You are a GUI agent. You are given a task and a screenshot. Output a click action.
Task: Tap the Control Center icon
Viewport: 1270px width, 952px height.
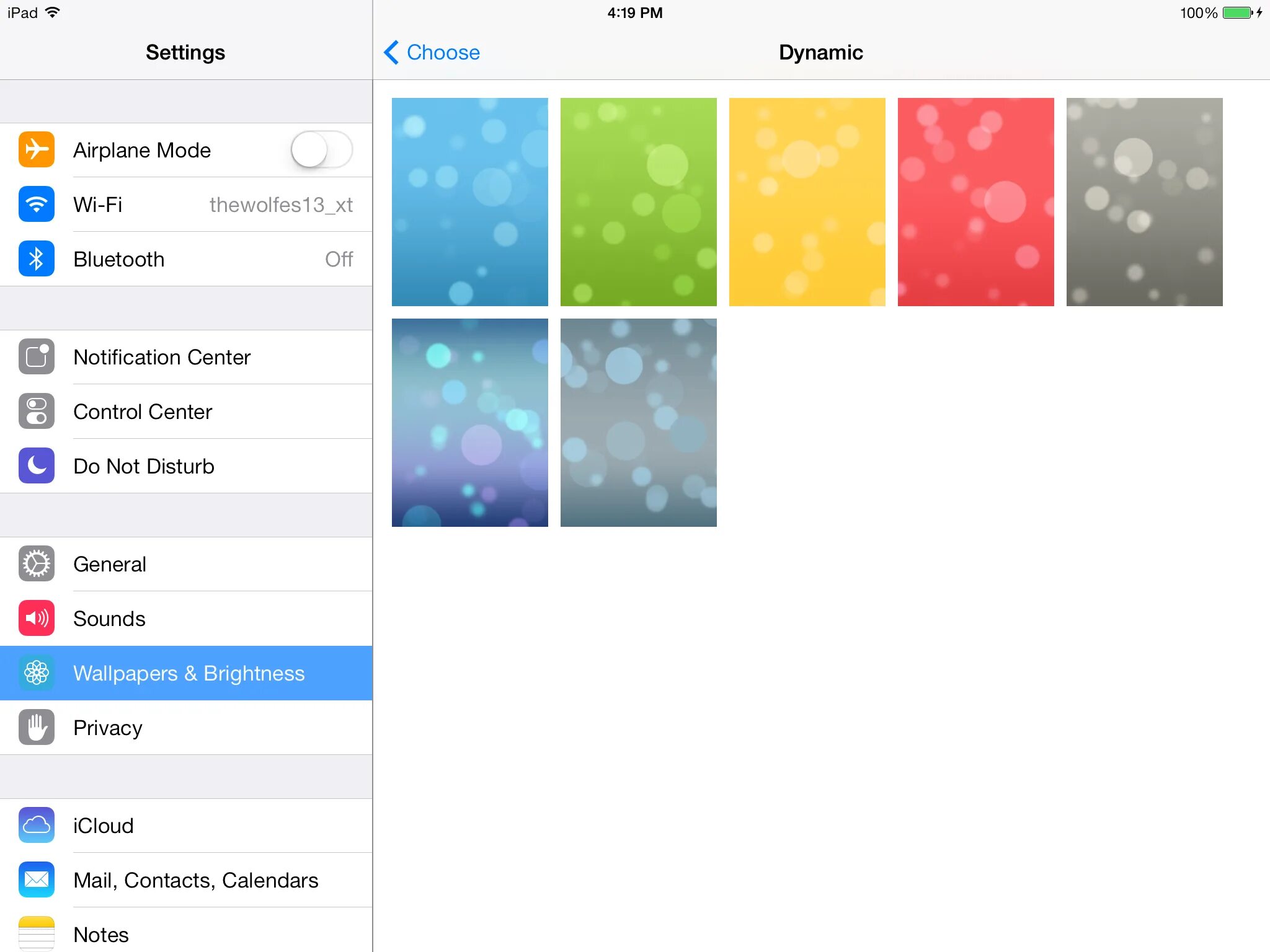tap(37, 412)
